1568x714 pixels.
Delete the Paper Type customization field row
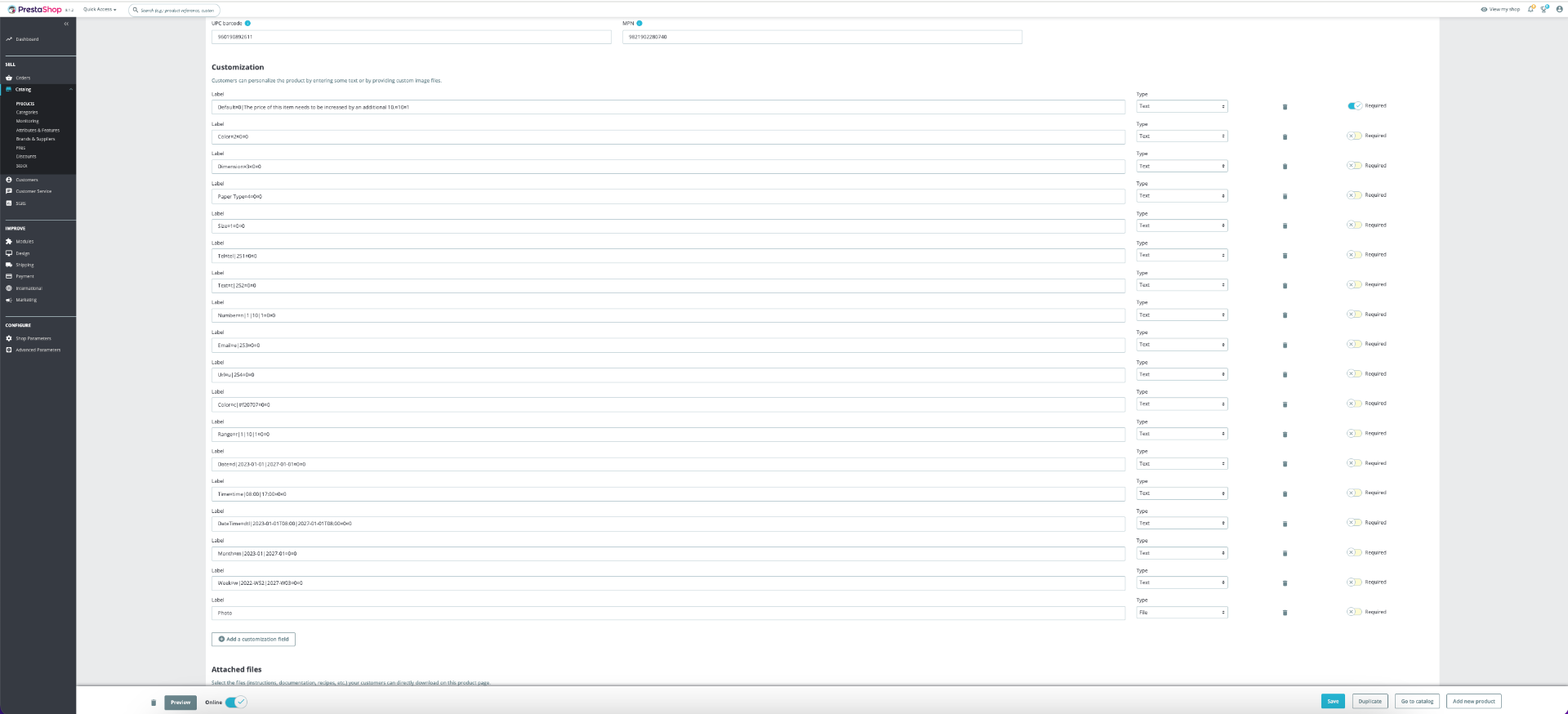tap(1285, 196)
